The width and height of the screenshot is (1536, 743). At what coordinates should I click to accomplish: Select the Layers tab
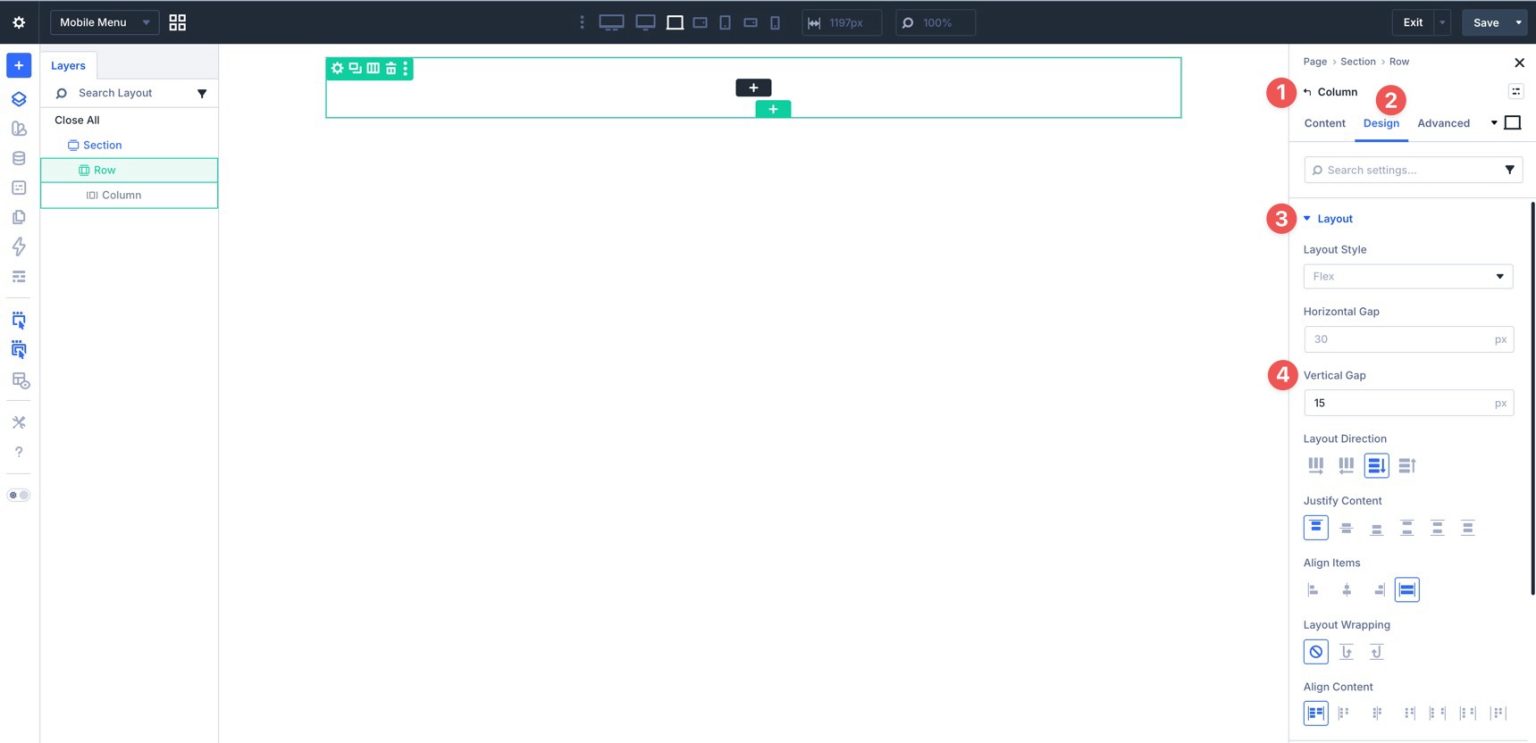(68, 66)
